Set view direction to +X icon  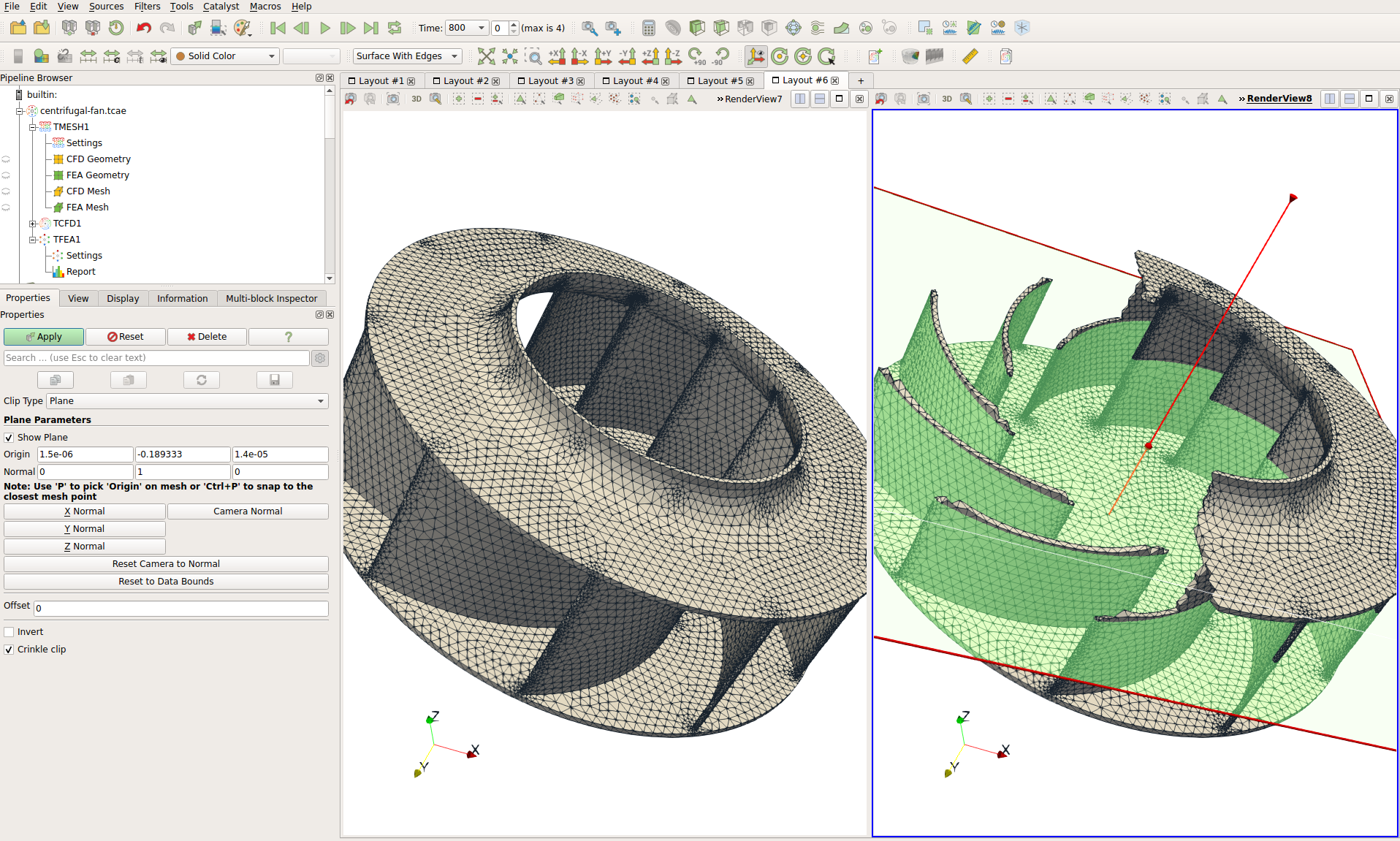tap(557, 56)
